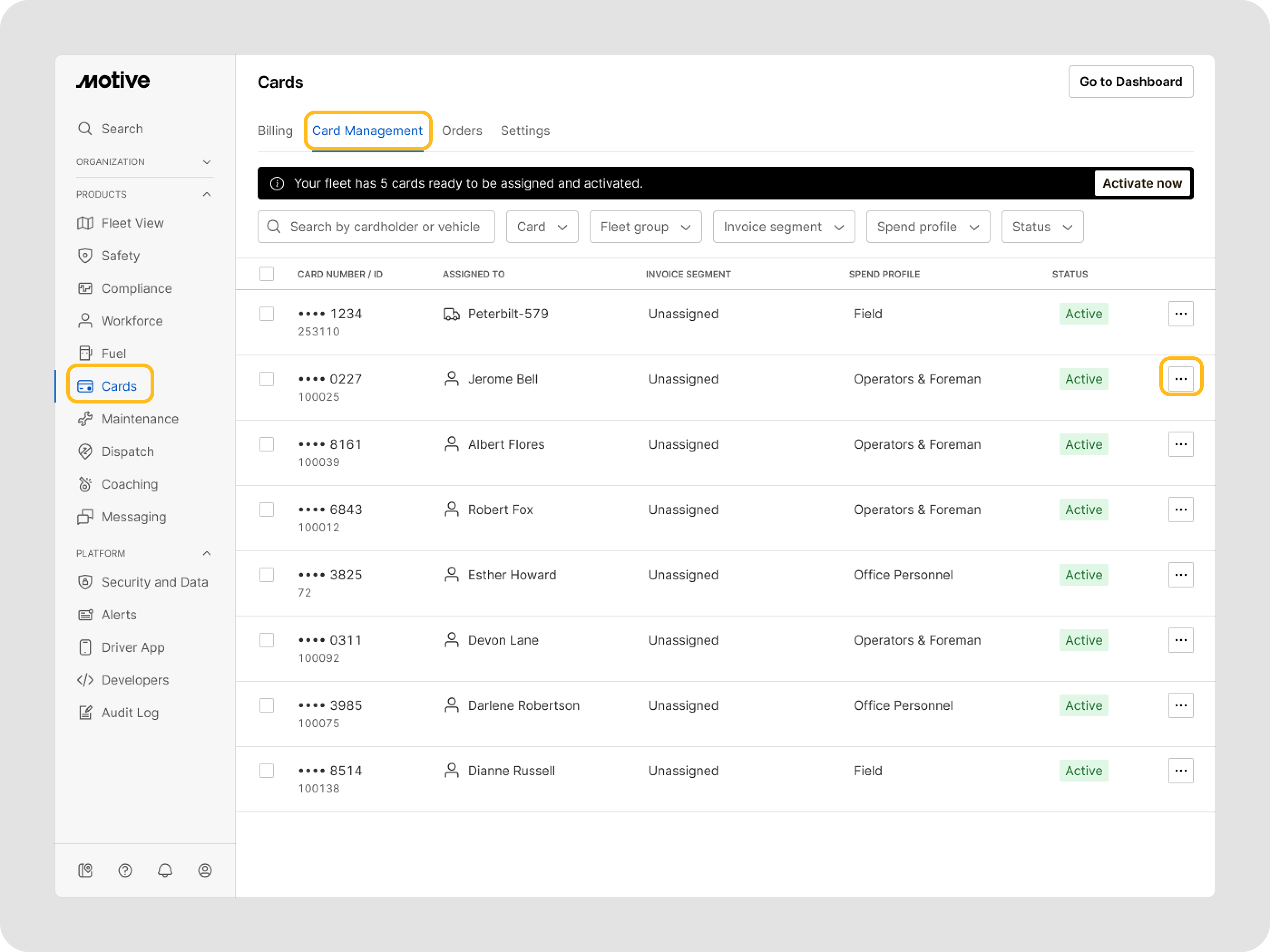
Task: Open the Billing tab
Action: click(x=275, y=131)
